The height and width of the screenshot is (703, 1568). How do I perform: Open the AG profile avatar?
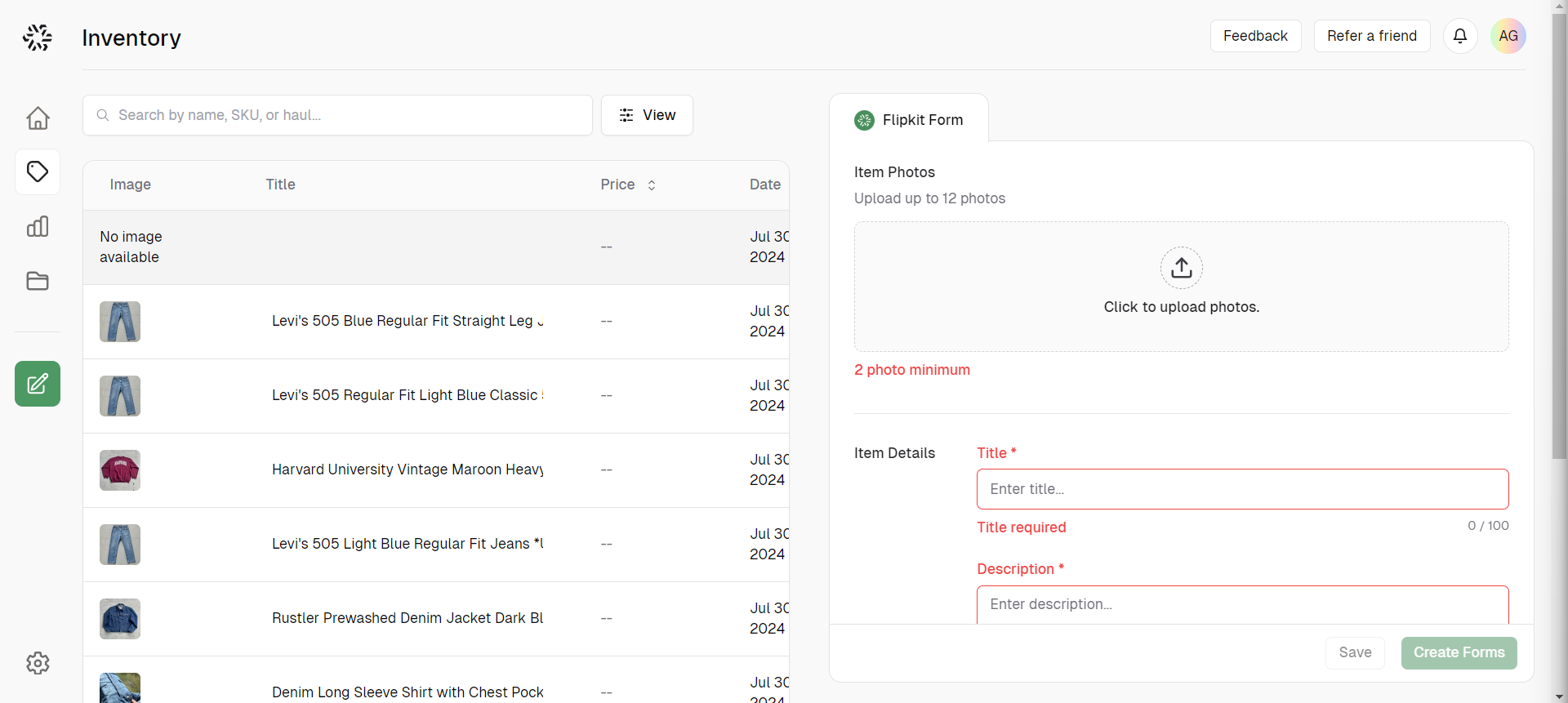[x=1508, y=36]
